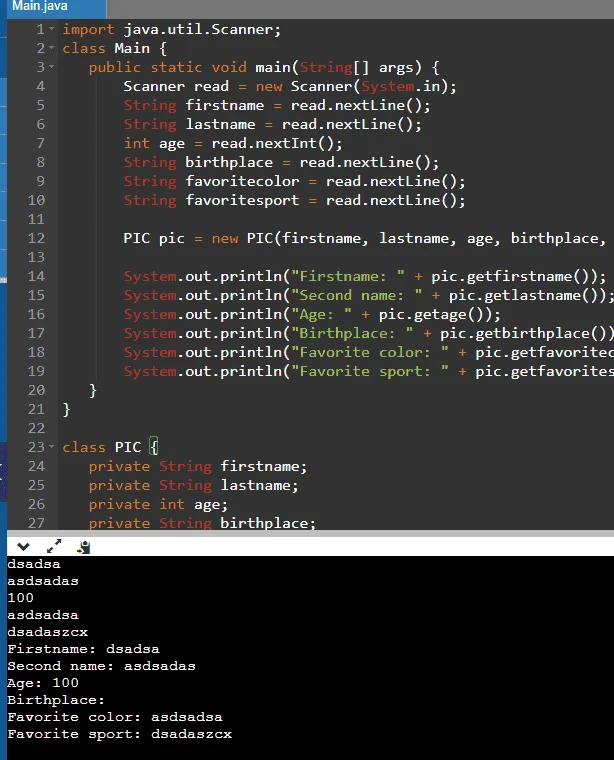Image resolution: width=614 pixels, height=760 pixels.
Task: Click the println "Birthplace: " code line
Action: [x=369, y=333]
